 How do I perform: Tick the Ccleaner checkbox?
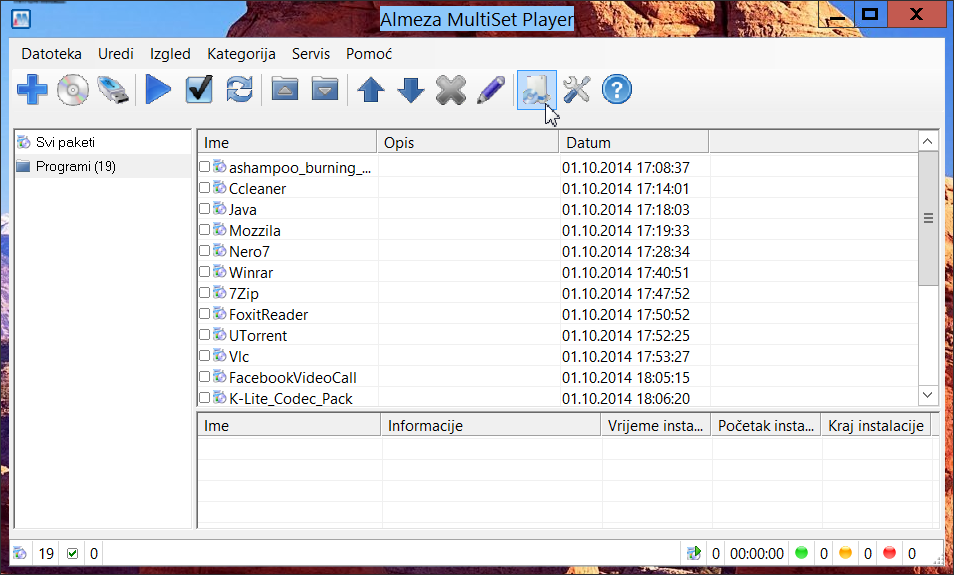point(204,188)
